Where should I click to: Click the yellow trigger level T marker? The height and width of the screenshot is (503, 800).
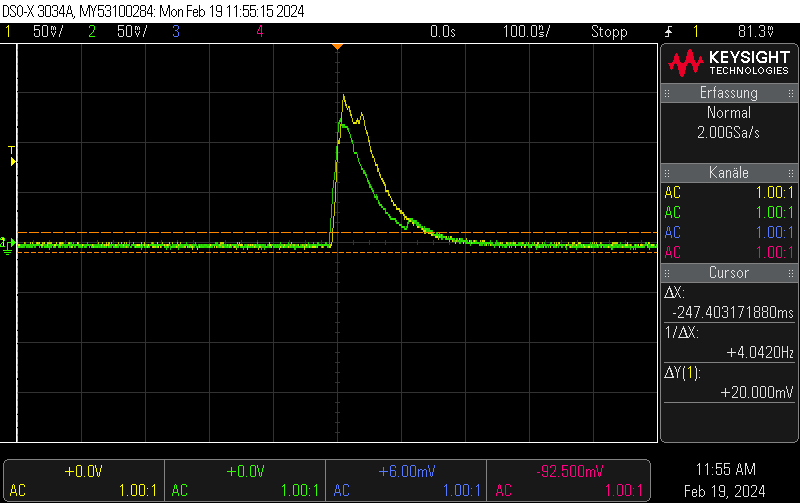[x=12, y=156]
